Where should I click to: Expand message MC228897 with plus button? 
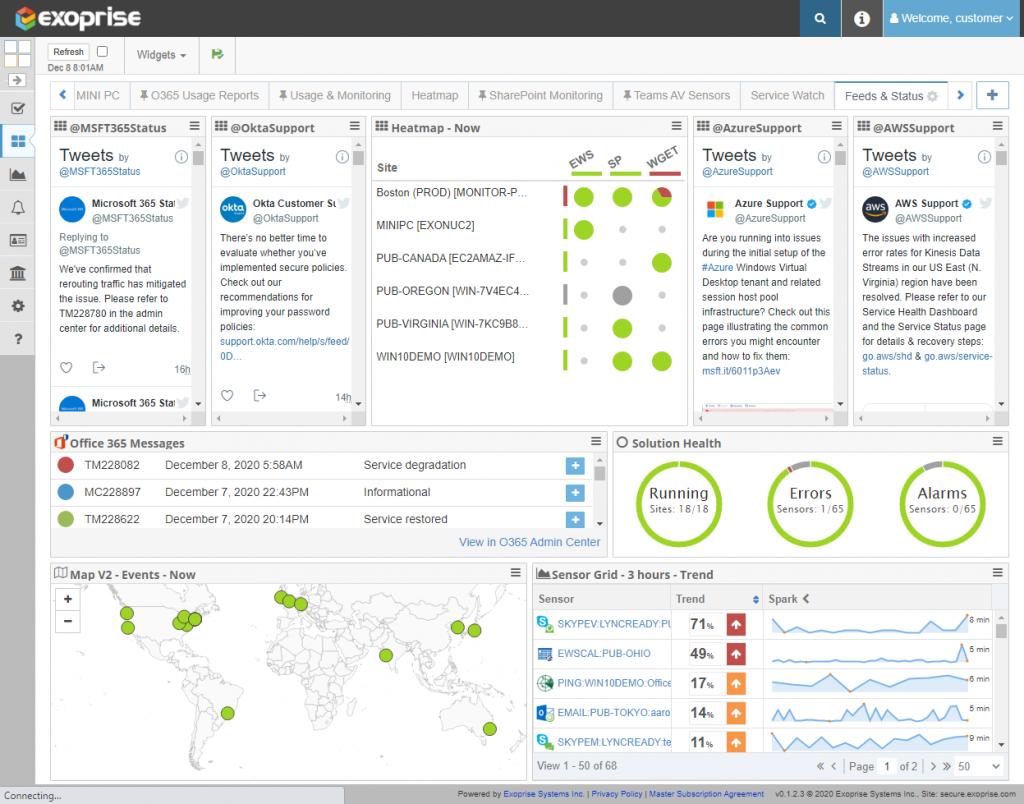pyautogui.click(x=575, y=492)
